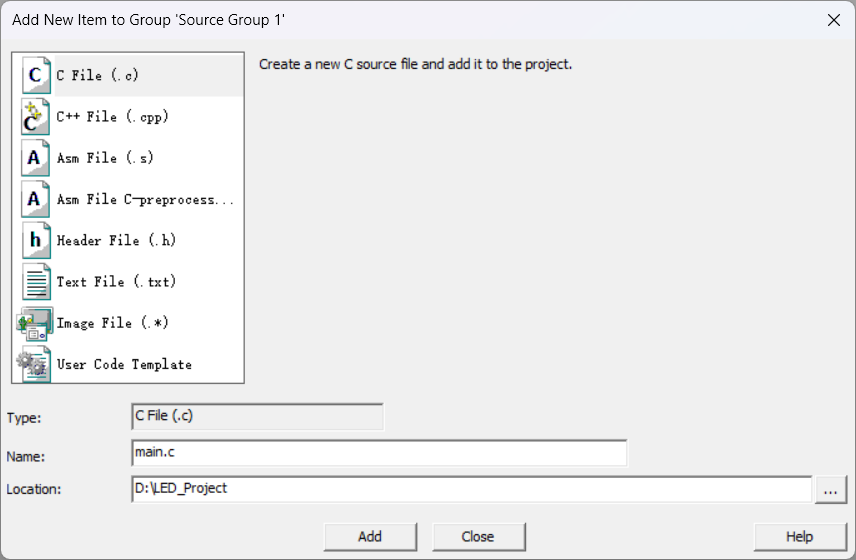Viewport: 856px width, 560px height.
Task: Open Help for this dialog
Action: point(799,537)
